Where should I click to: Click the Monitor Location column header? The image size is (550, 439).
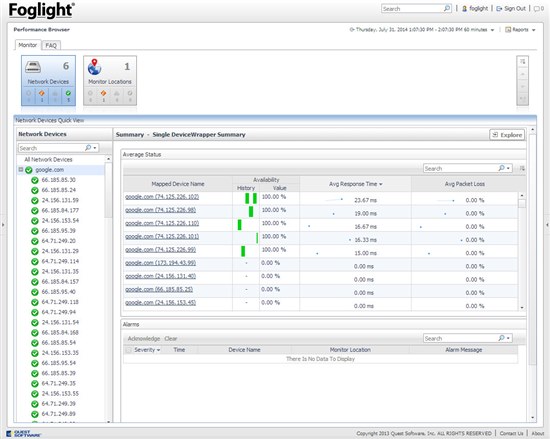point(350,350)
